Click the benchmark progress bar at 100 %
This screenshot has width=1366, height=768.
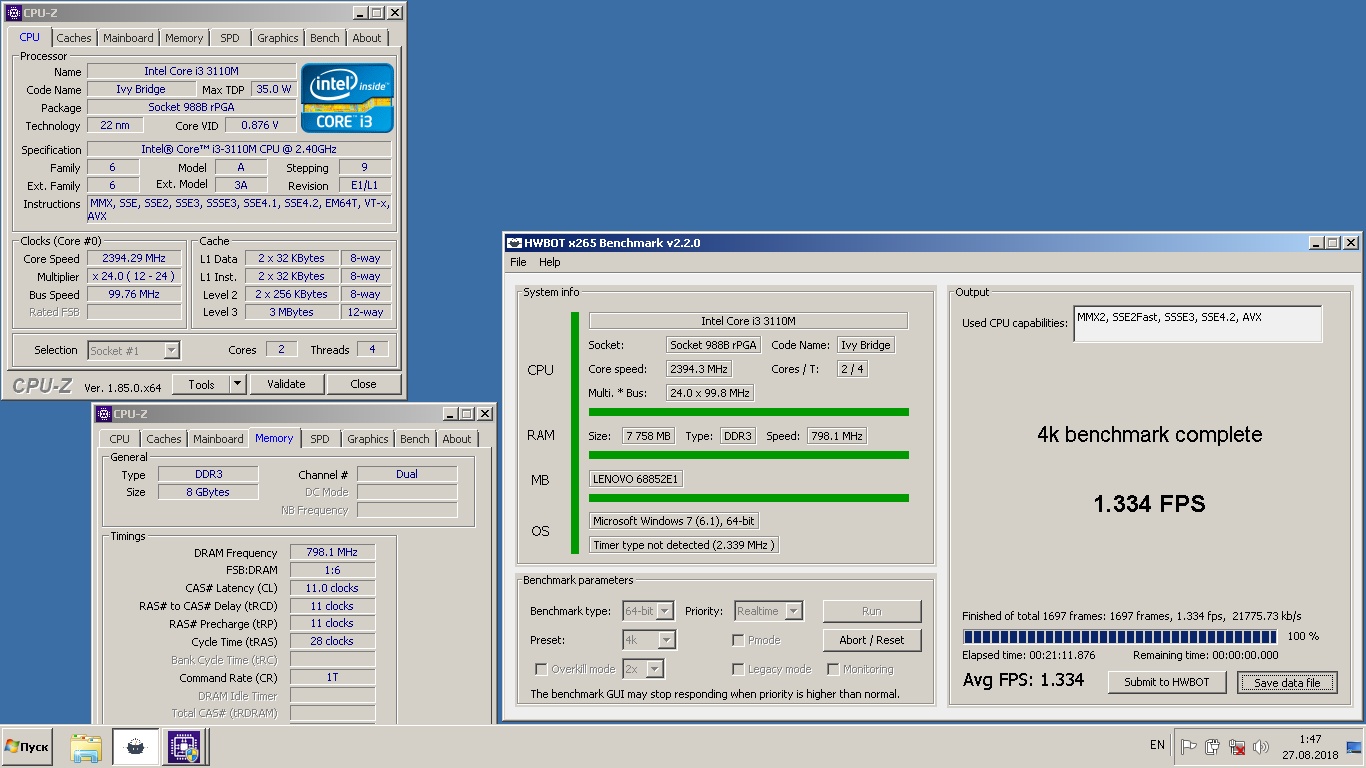click(x=1120, y=636)
